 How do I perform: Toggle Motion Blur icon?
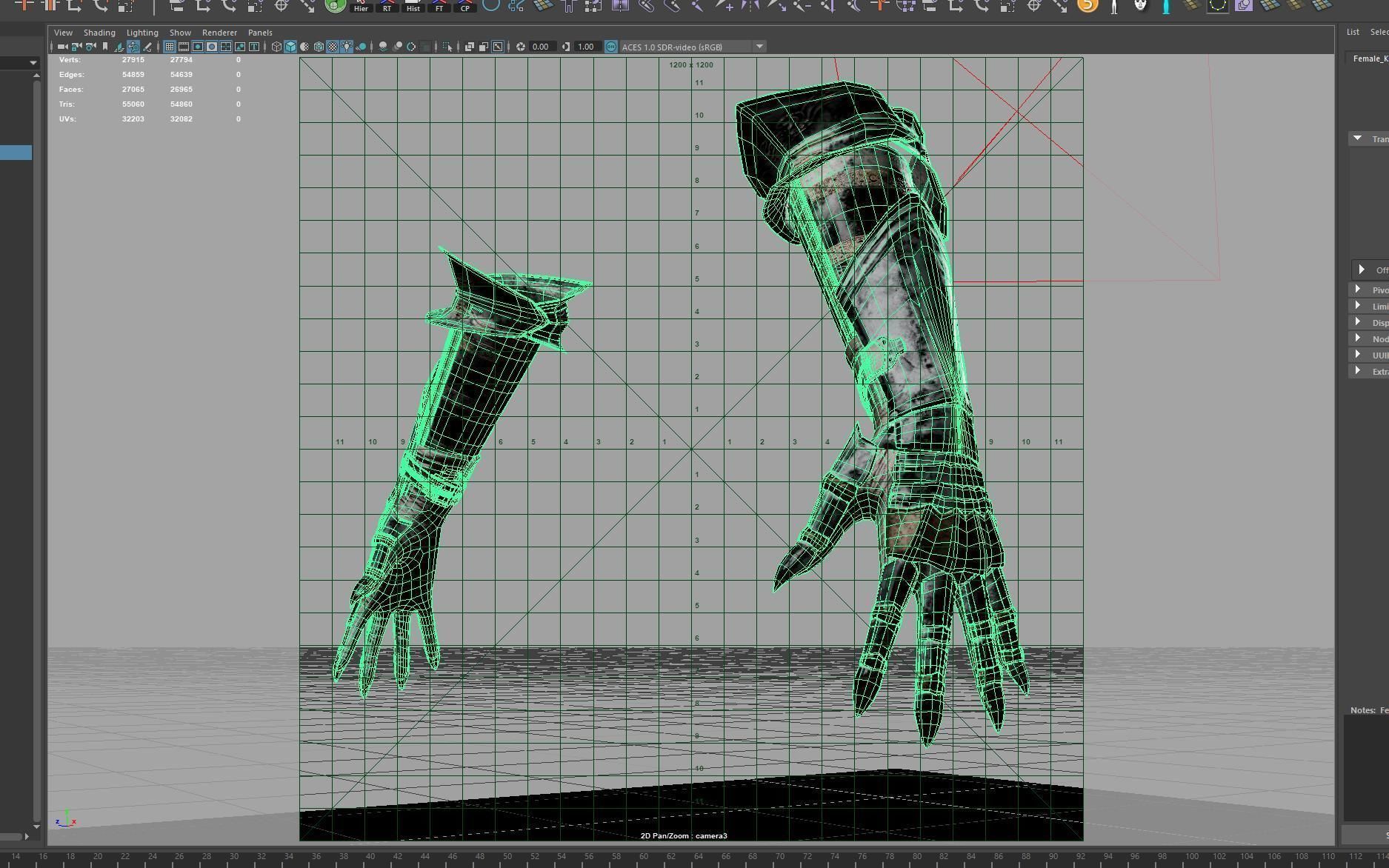[x=397, y=47]
